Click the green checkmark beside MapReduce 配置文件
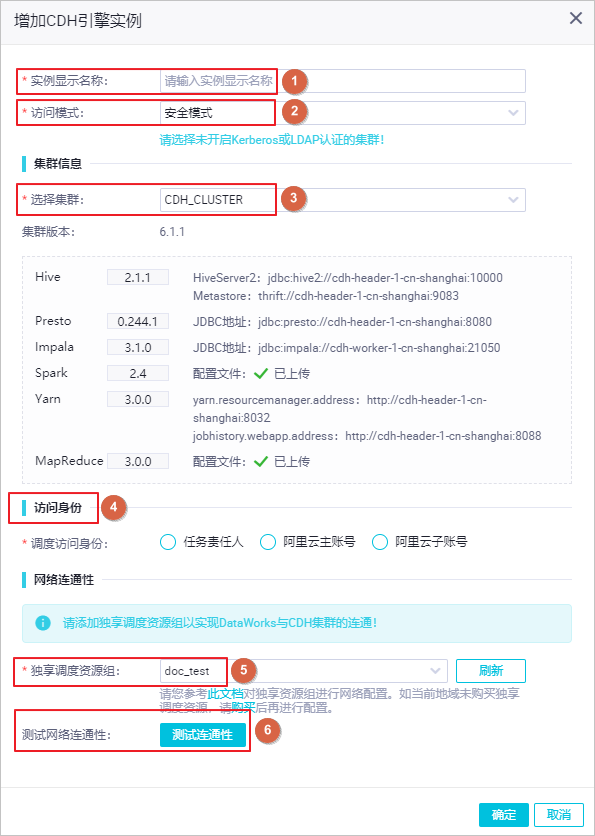Screen dimensions: 595x836 [260, 461]
